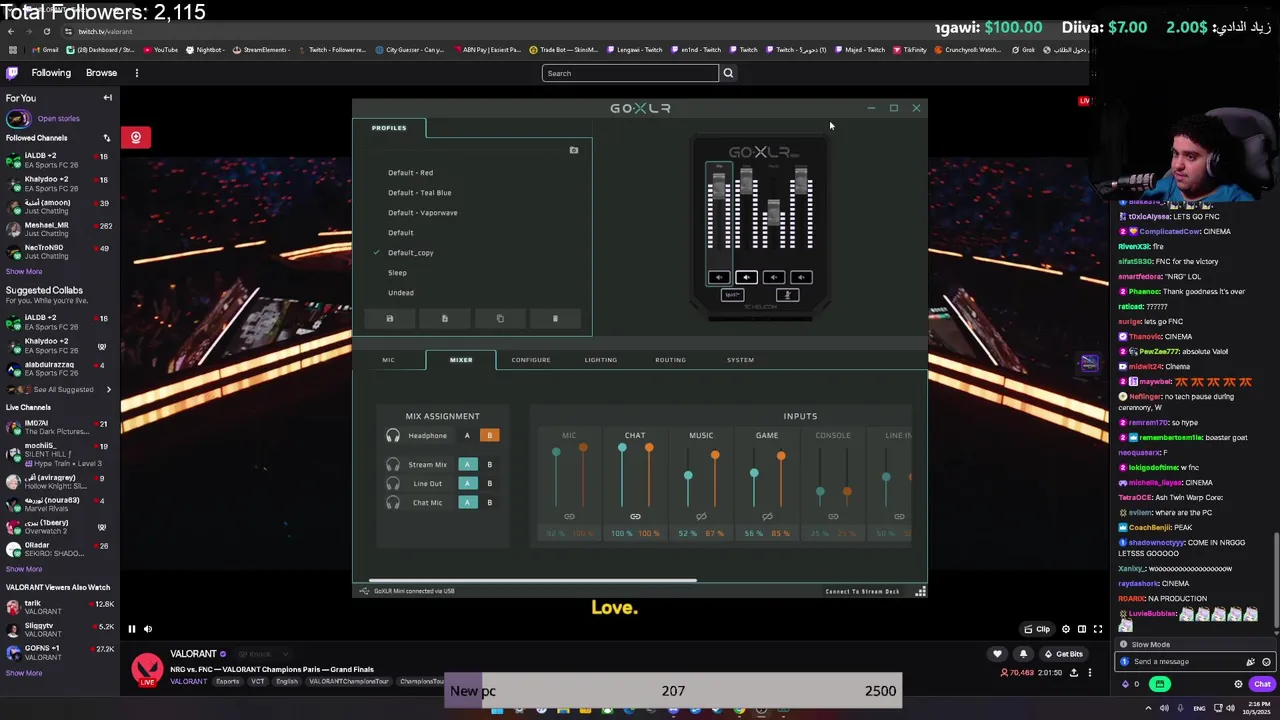Toggle the unlinked icon under MUSIC faders
The image size is (1280, 720).
(x=701, y=516)
